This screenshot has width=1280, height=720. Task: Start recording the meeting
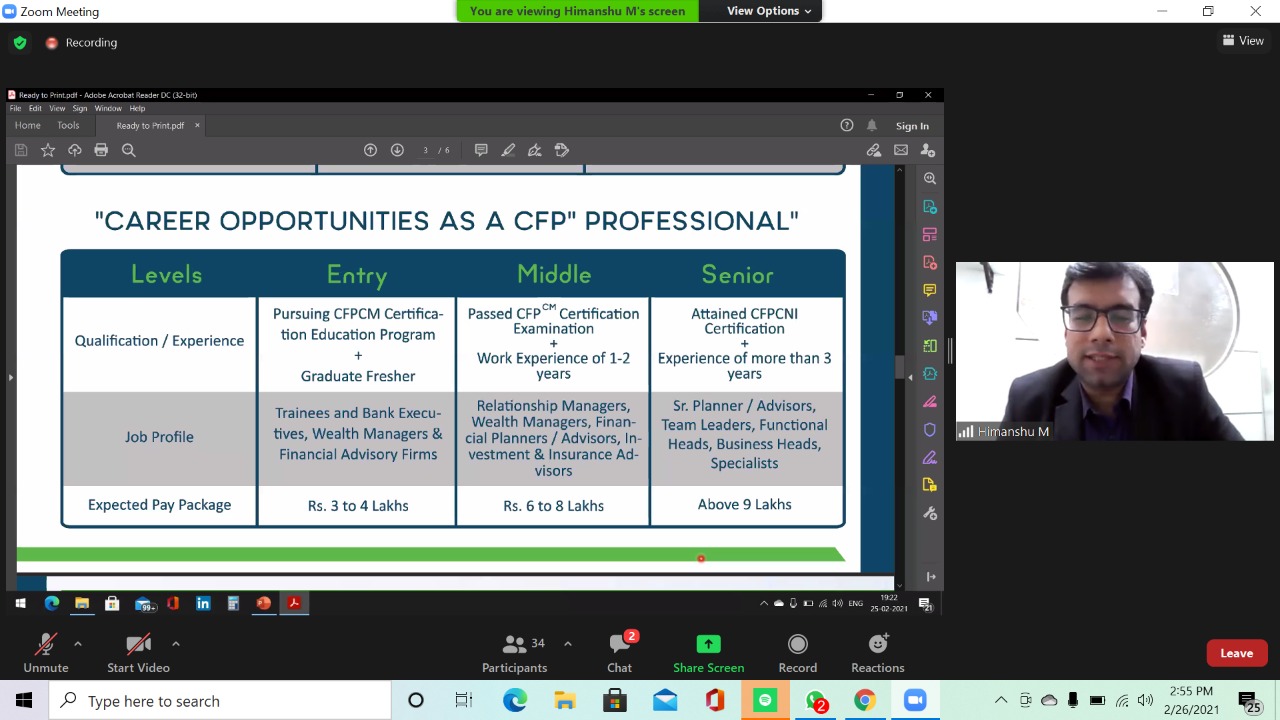tap(797, 652)
